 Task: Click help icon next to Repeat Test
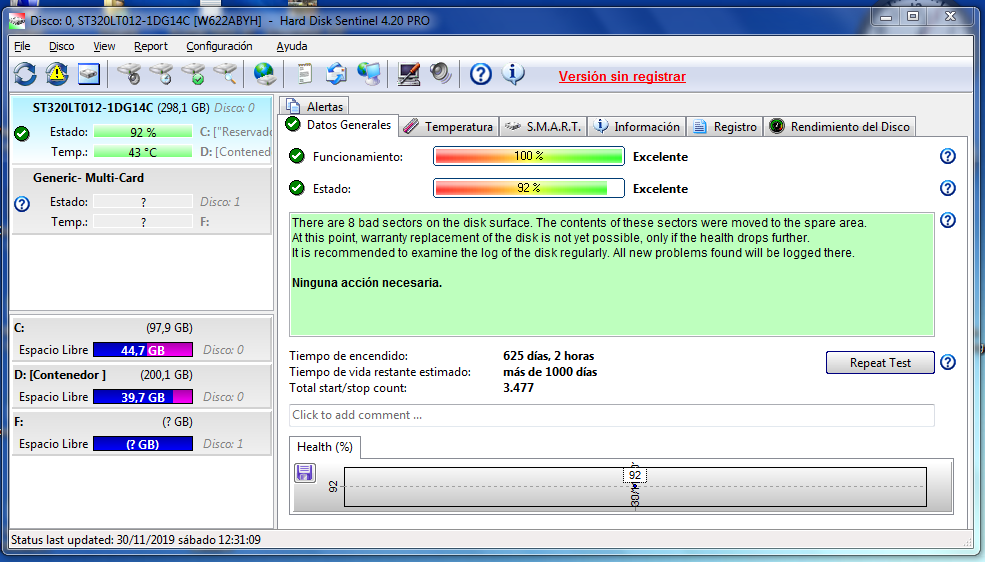point(947,362)
